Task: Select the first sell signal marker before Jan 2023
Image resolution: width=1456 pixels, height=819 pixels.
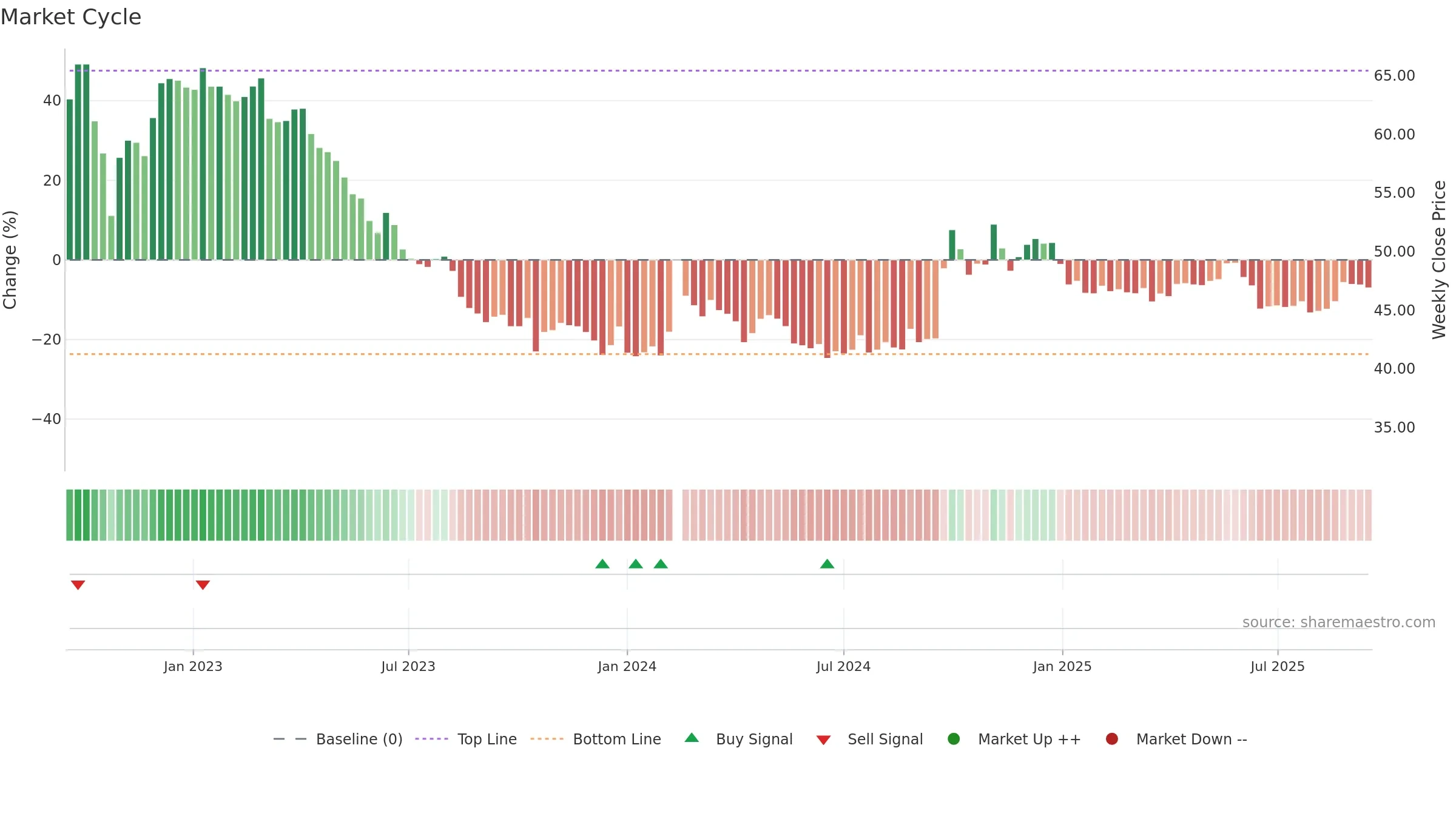Action: coord(78,585)
